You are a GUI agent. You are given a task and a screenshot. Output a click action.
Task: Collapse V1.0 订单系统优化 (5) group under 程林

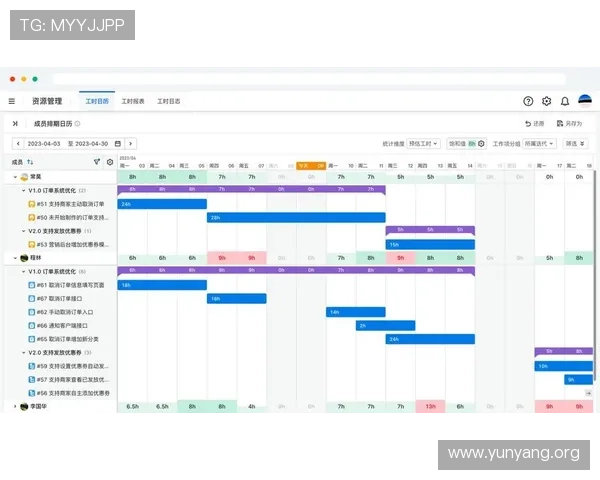[23, 271]
